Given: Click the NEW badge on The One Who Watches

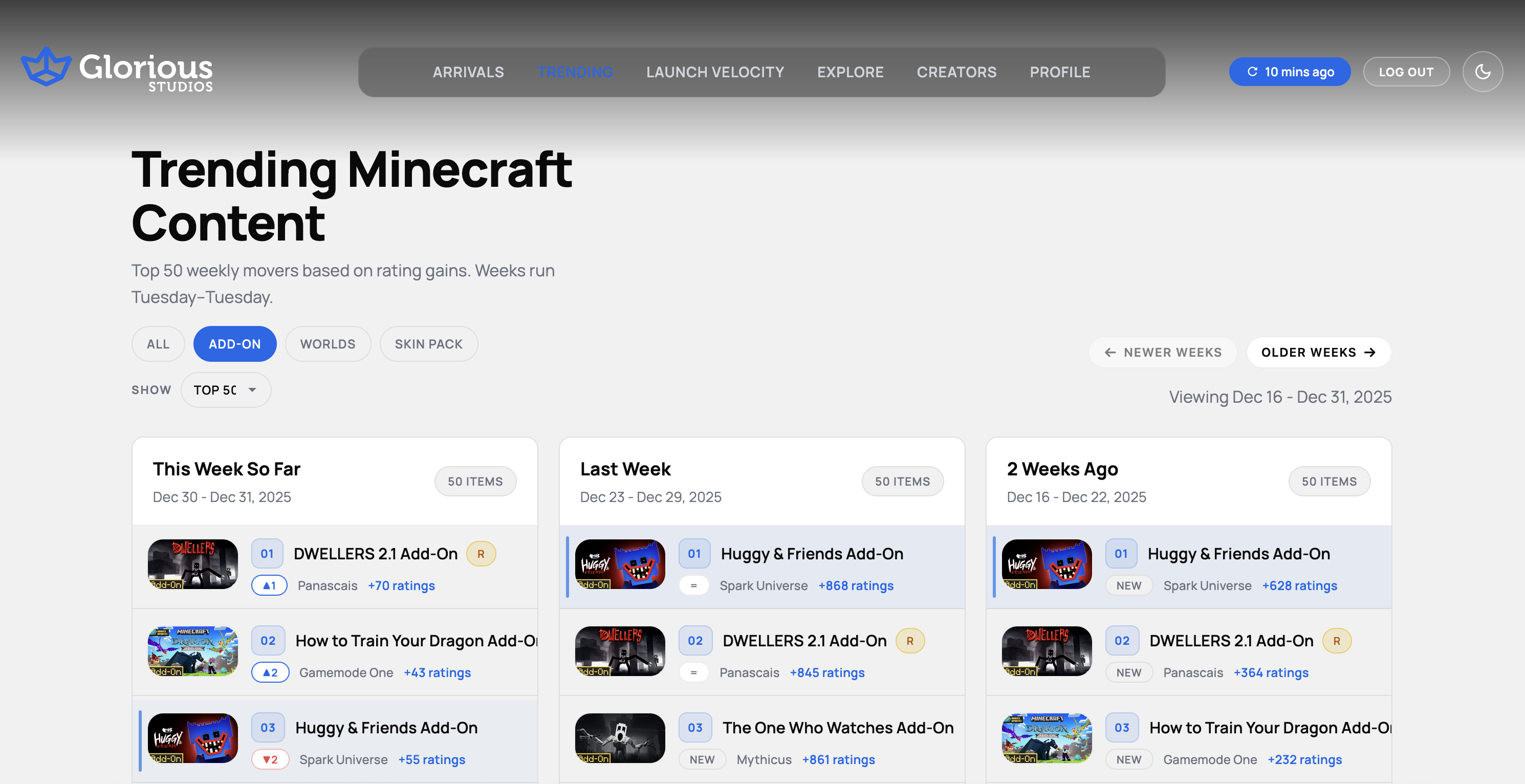Looking at the screenshot, I should pyautogui.click(x=702, y=759).
